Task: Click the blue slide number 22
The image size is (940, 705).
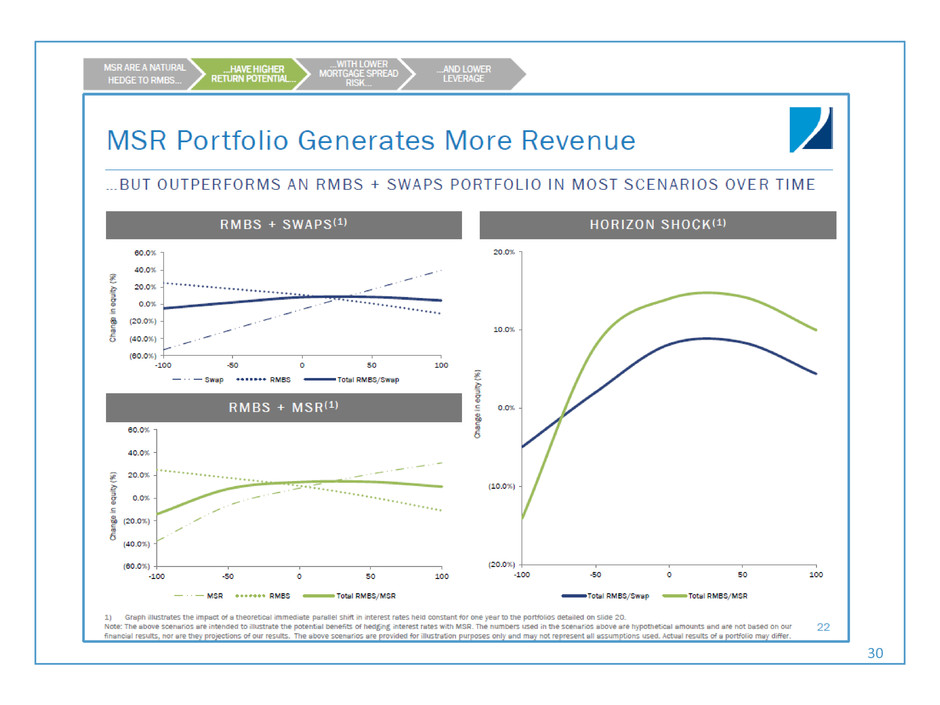Action: 824,627
